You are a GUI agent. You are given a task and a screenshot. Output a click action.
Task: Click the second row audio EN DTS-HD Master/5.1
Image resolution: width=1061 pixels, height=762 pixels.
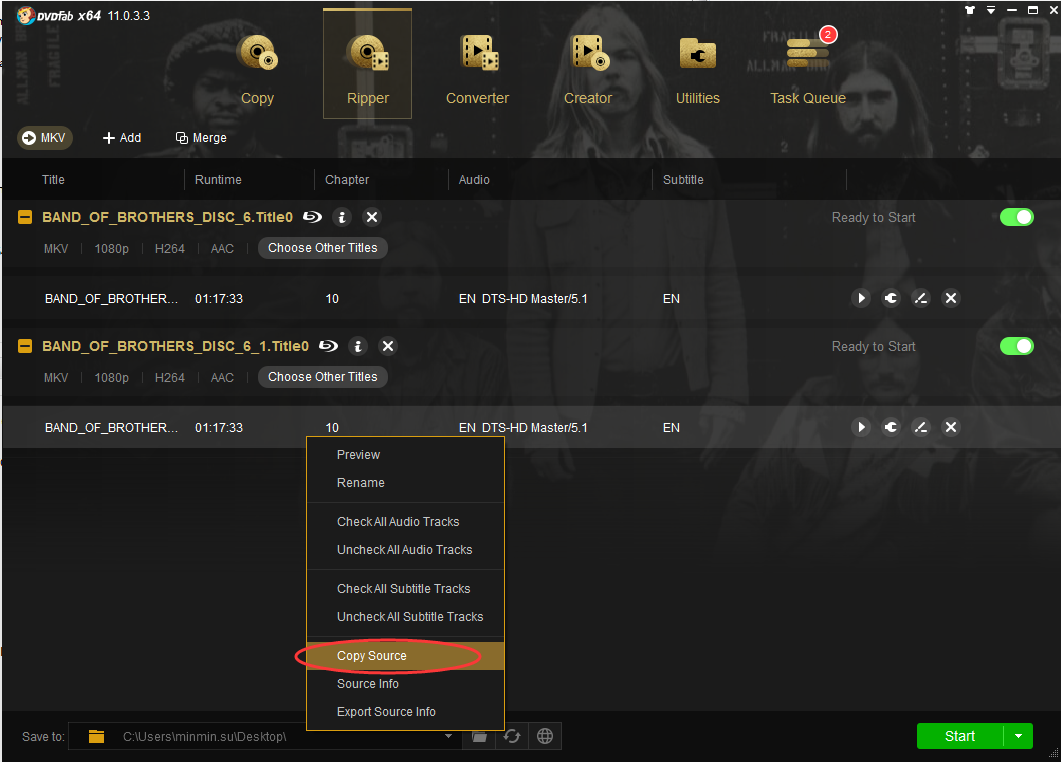[523, 428]
